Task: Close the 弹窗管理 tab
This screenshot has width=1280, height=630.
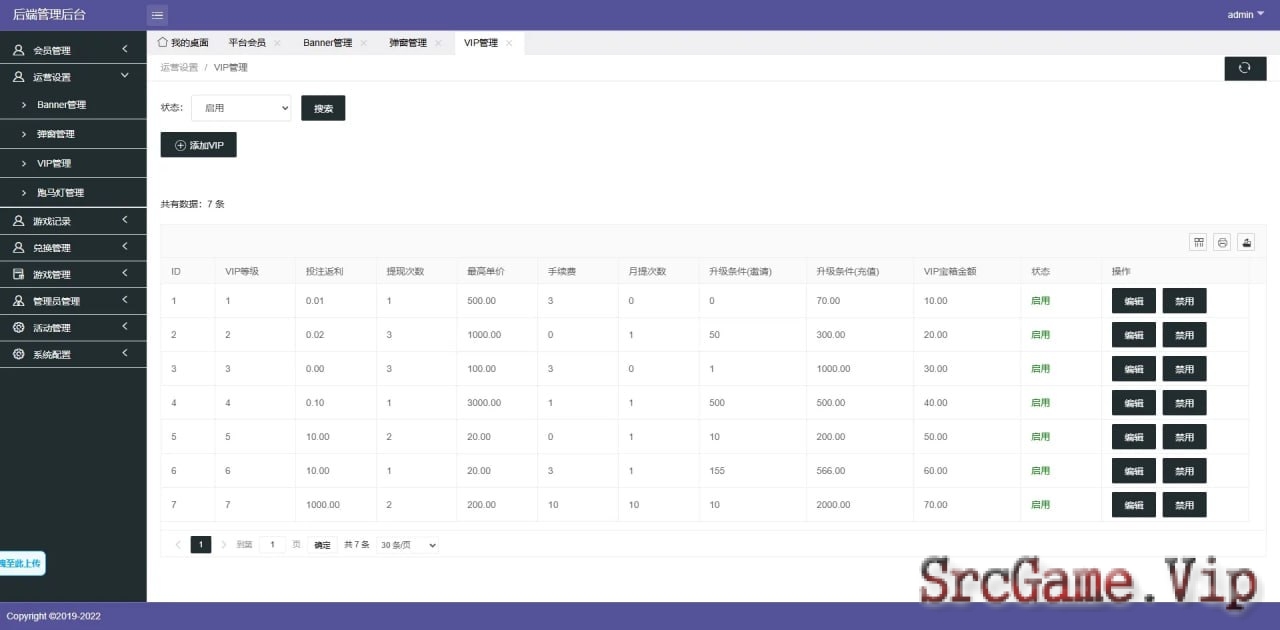Action: click(438, 43)
